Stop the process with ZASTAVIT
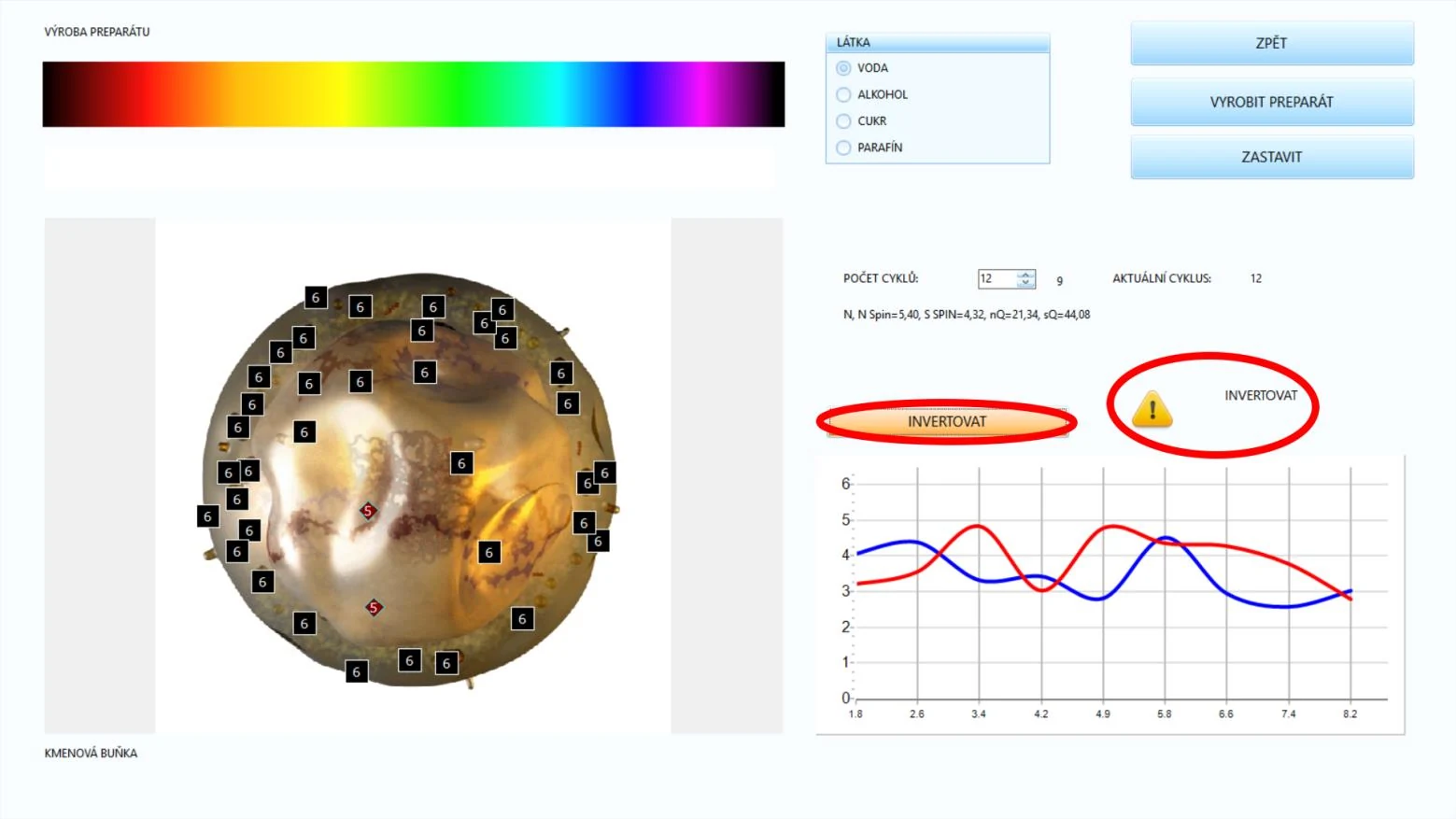The height and width of the screenshot is (819, 1456). point(1271,157)
